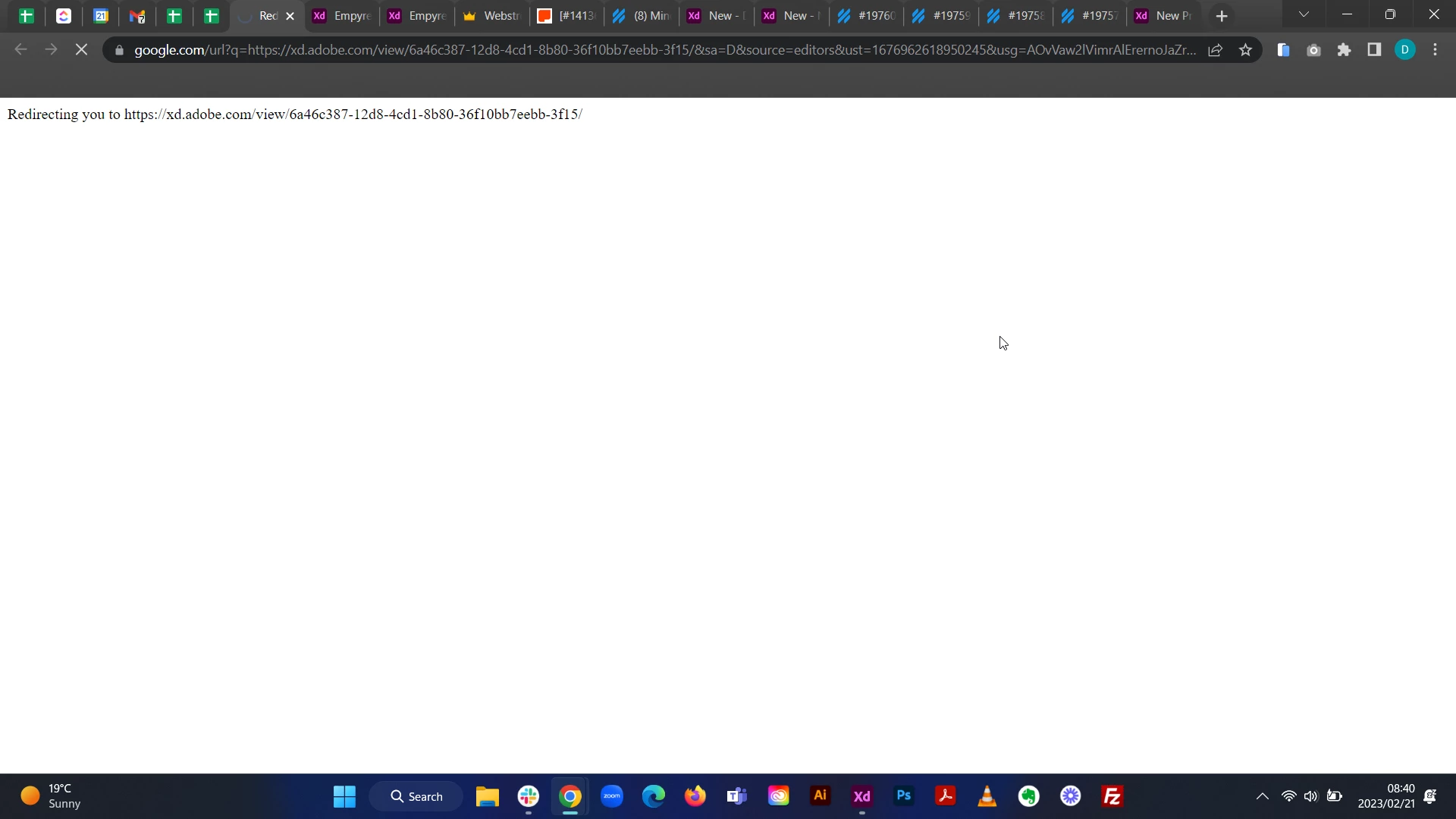Show hidden system tray icons

(1262, 796)
